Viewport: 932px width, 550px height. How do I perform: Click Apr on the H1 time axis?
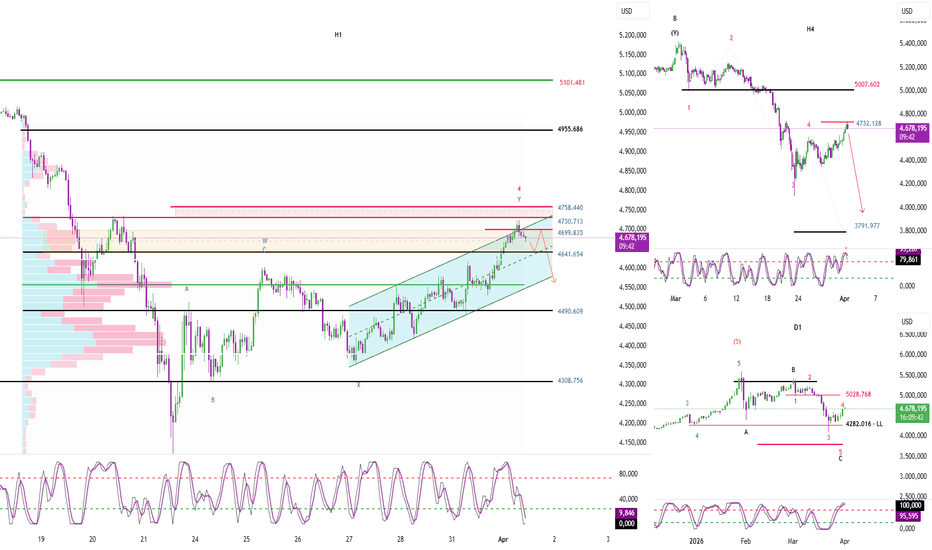pos(503,539)
